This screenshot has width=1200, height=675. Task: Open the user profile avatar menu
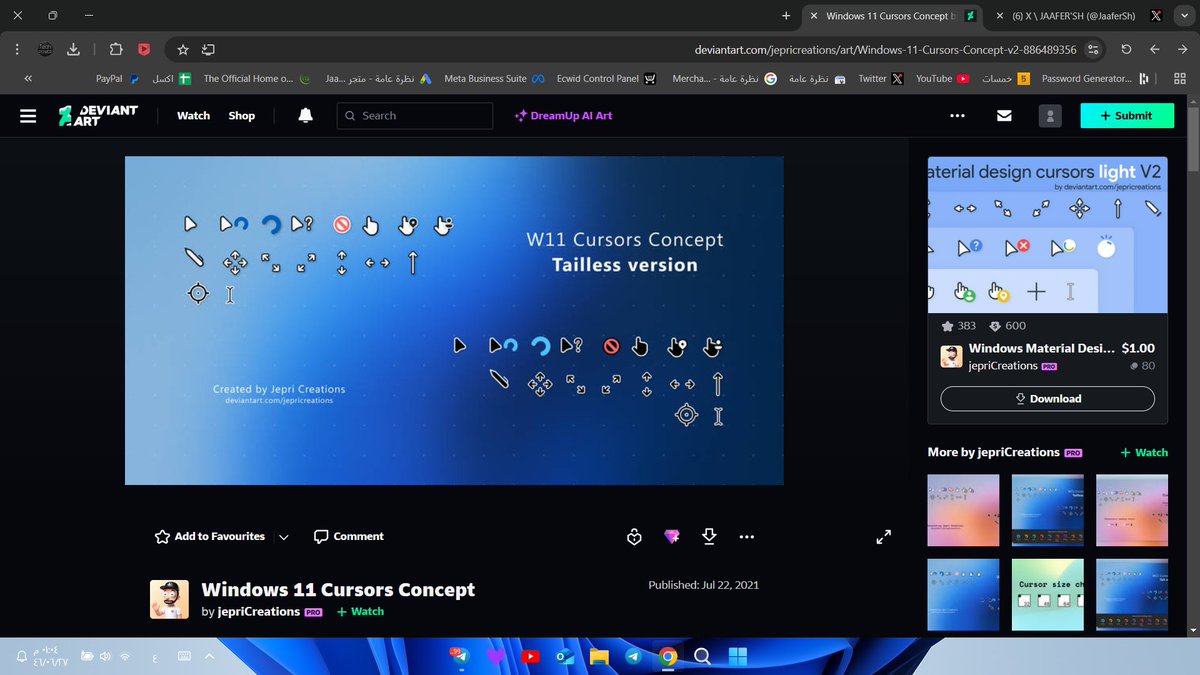click(1050, 116)
